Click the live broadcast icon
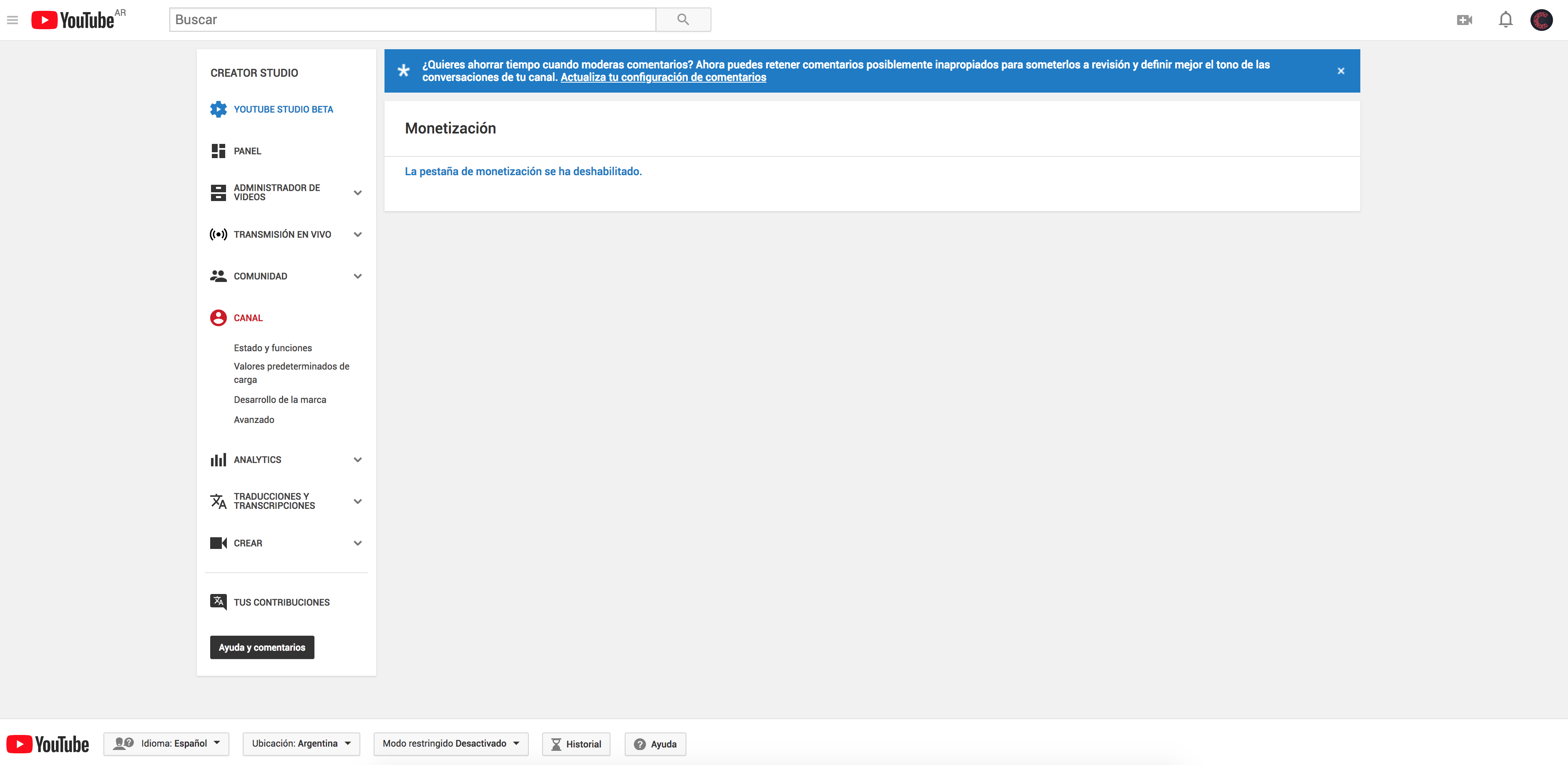 pyautogui.click(x=218, y=234)
